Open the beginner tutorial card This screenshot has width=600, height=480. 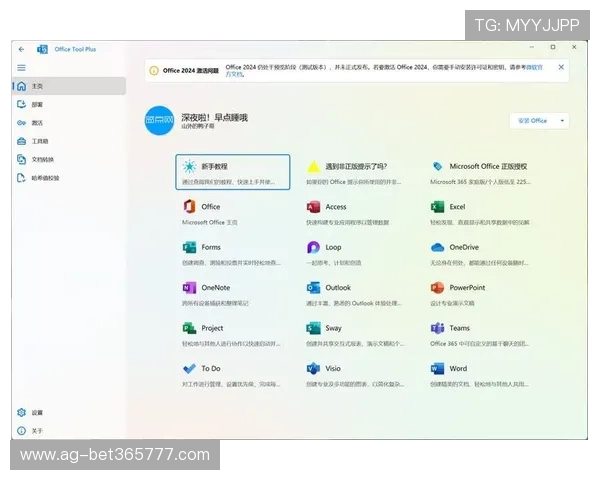click(x=233, y=172)
